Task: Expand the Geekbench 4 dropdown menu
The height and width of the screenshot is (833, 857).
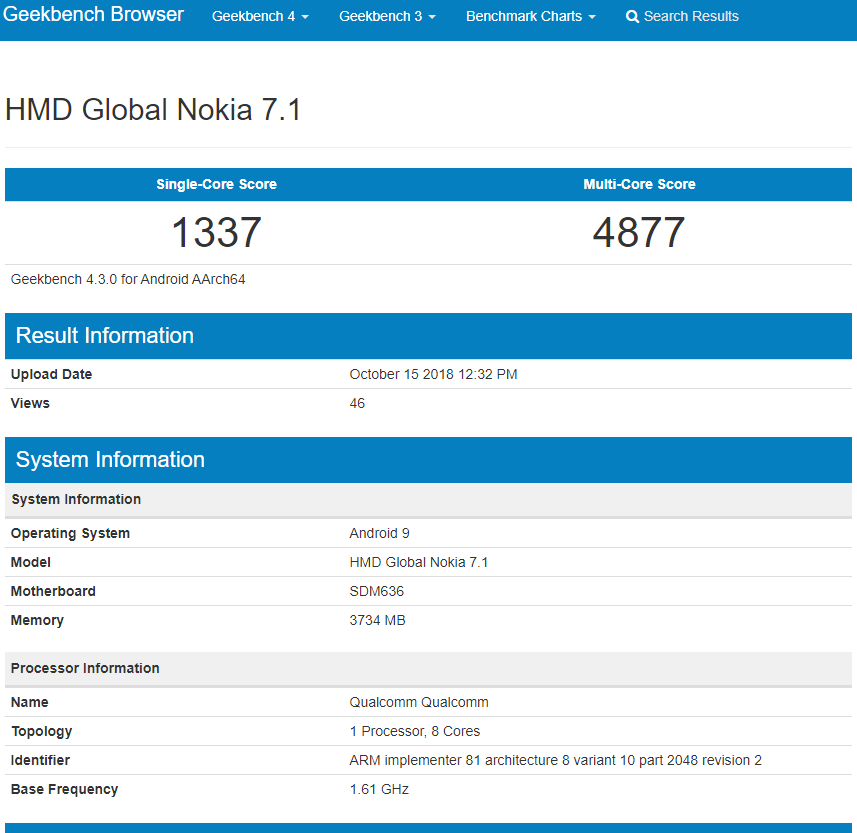Action: [260, 16]
